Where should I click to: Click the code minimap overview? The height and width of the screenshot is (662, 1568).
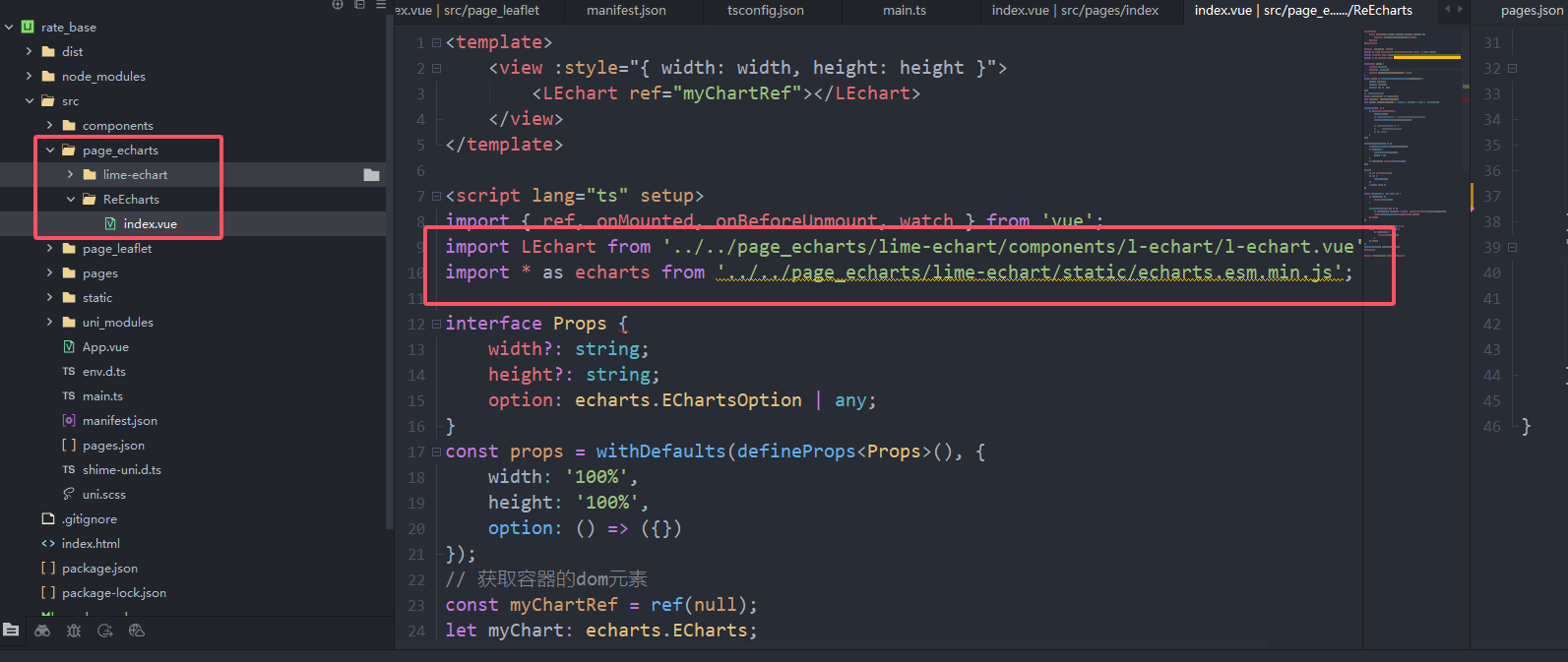click(x=1413, y=148)
